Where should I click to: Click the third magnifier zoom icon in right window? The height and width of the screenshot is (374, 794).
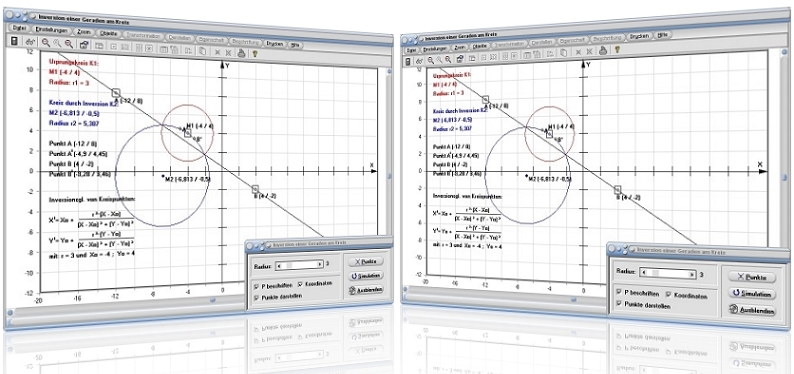[x=448, y=60]
